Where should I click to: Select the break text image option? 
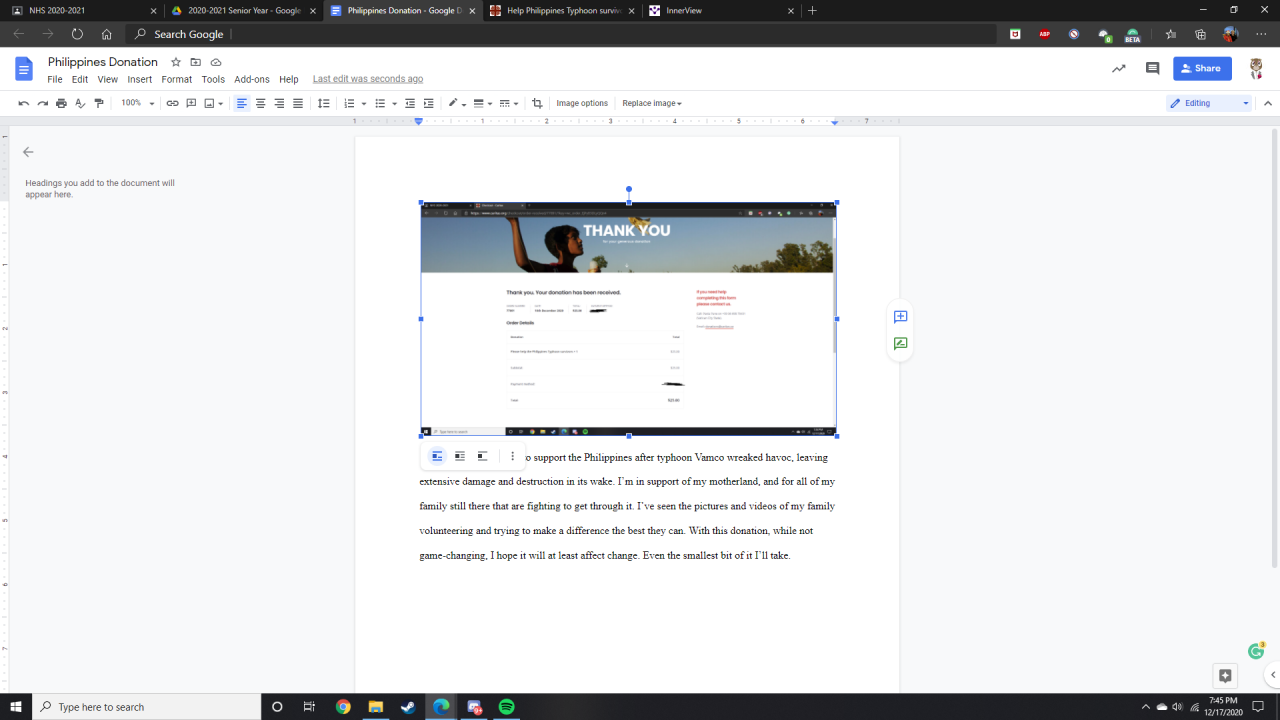(482, 456)
